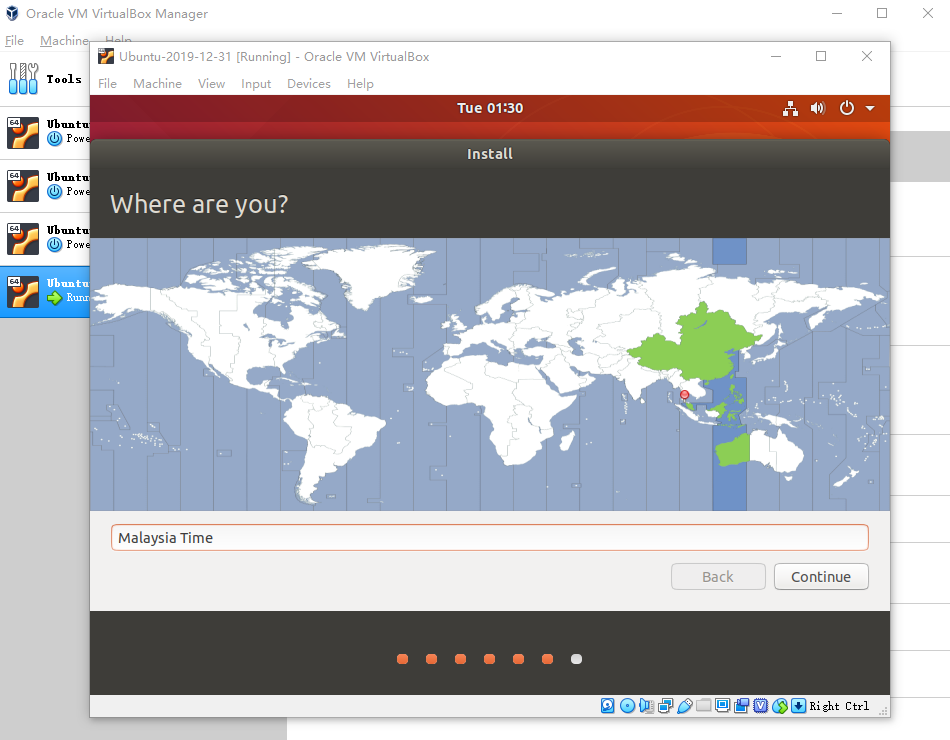Open the Devices menu of the VM window
The image size is (950, 740).
point(309,84)
